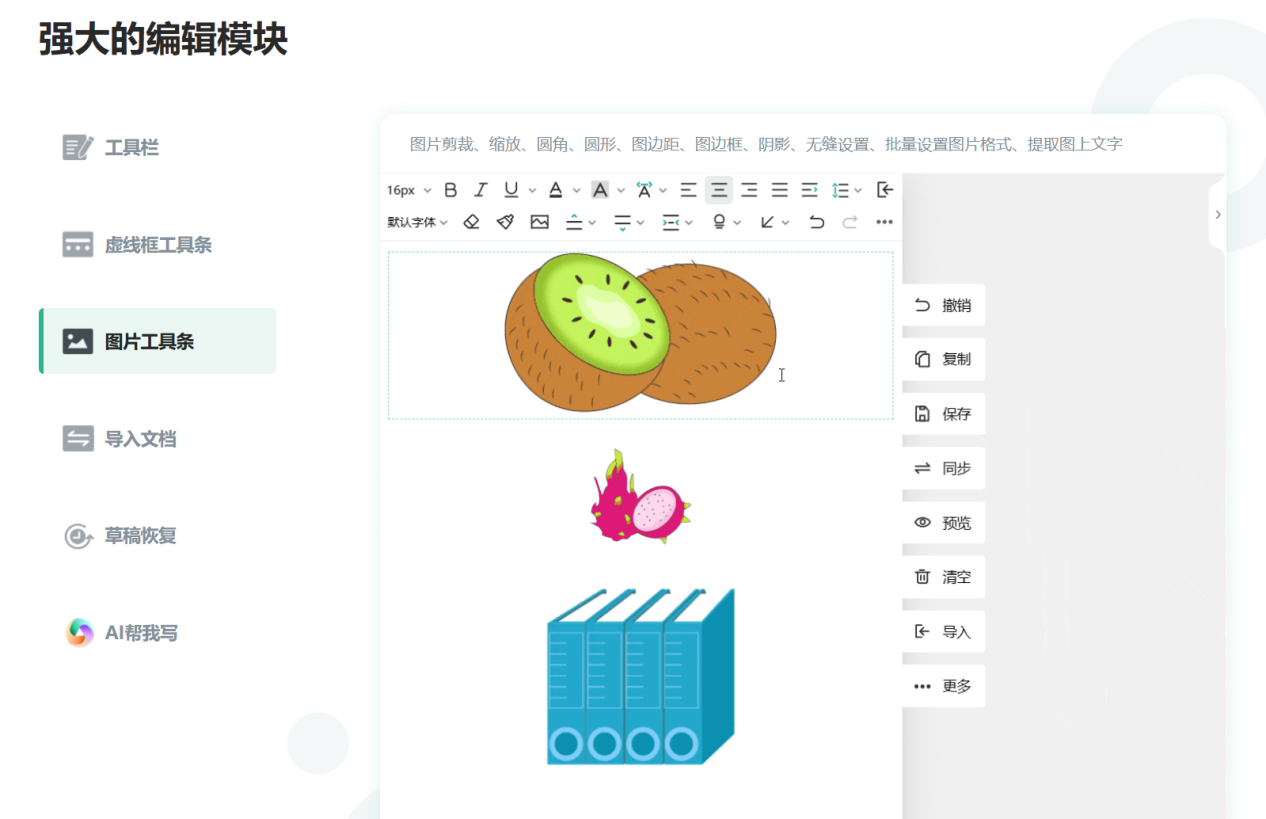The width and height of the screenshot is (1266, 819).
Task: Click the light bulb icon
Action: point(718,222)
